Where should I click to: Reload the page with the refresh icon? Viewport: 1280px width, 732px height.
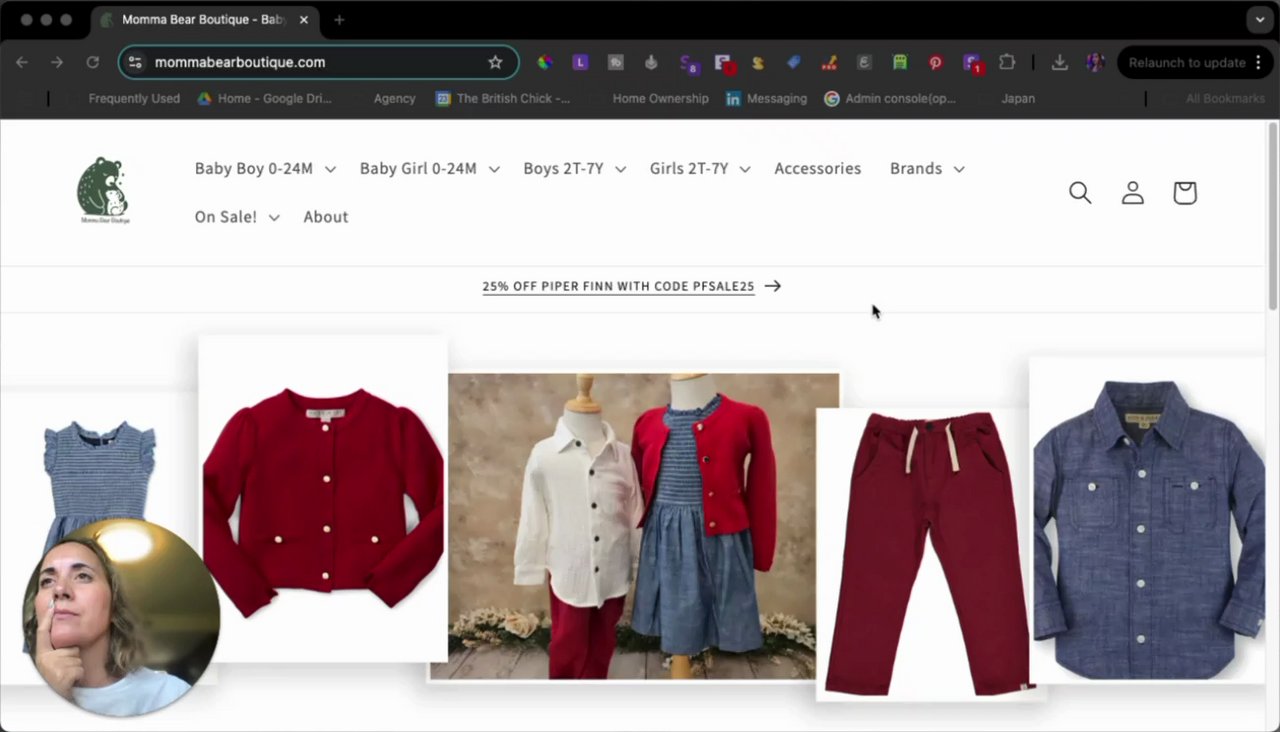92,62
